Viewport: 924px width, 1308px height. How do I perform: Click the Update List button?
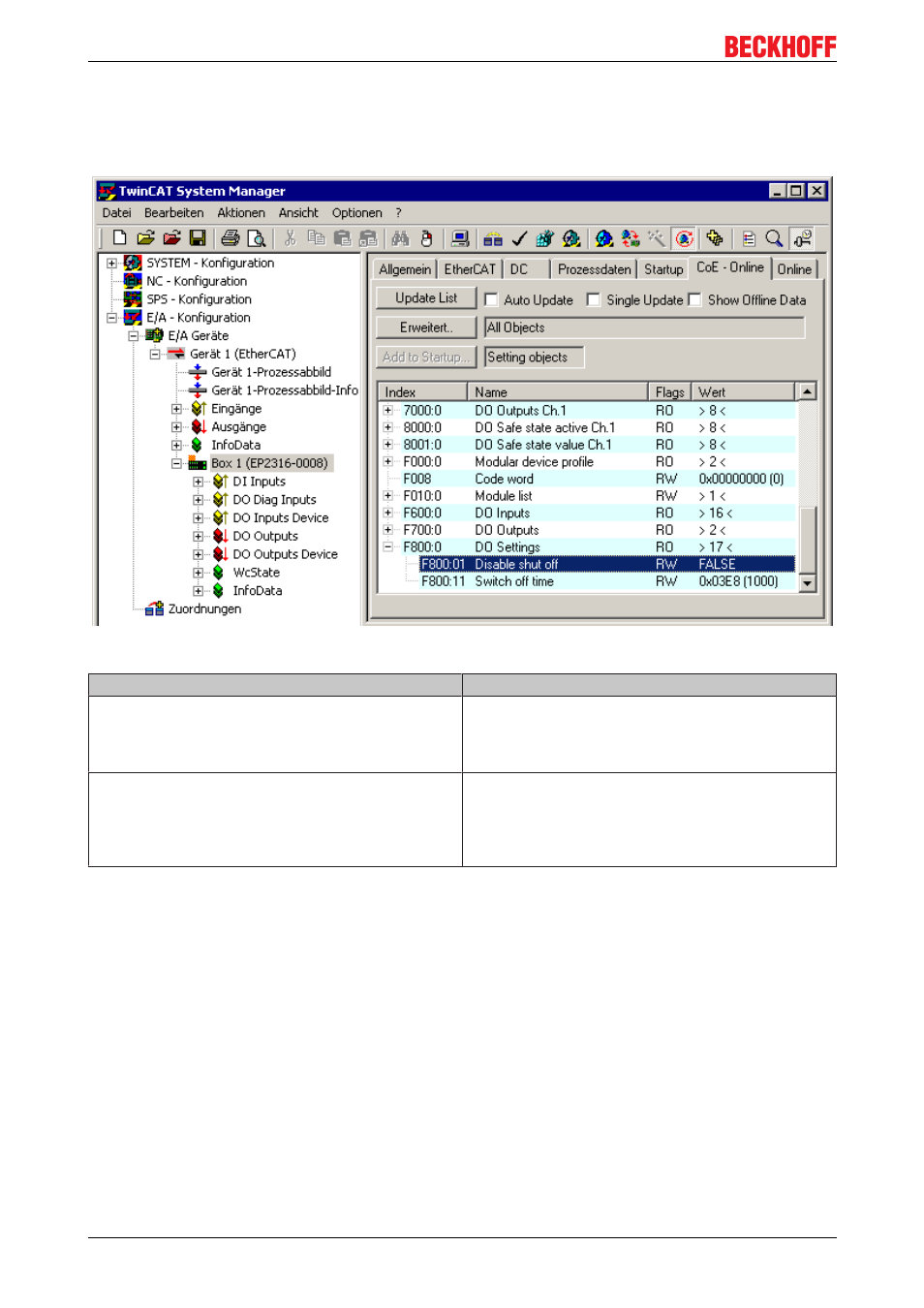tap(426, 298)
